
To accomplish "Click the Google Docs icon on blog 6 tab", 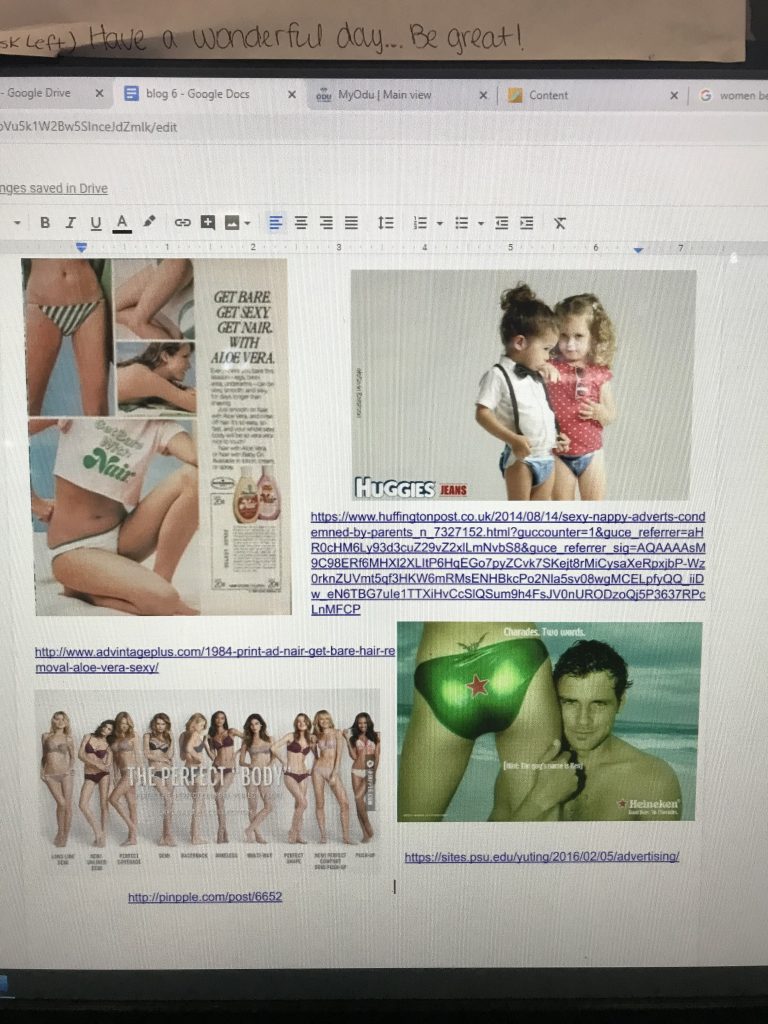I will (x=131, y=93).
